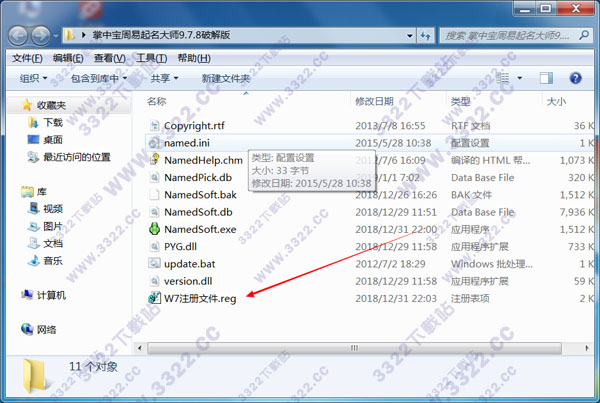The image size is (600, 403).
Task: Click the refresh button next to address bar
Action: 426,36
